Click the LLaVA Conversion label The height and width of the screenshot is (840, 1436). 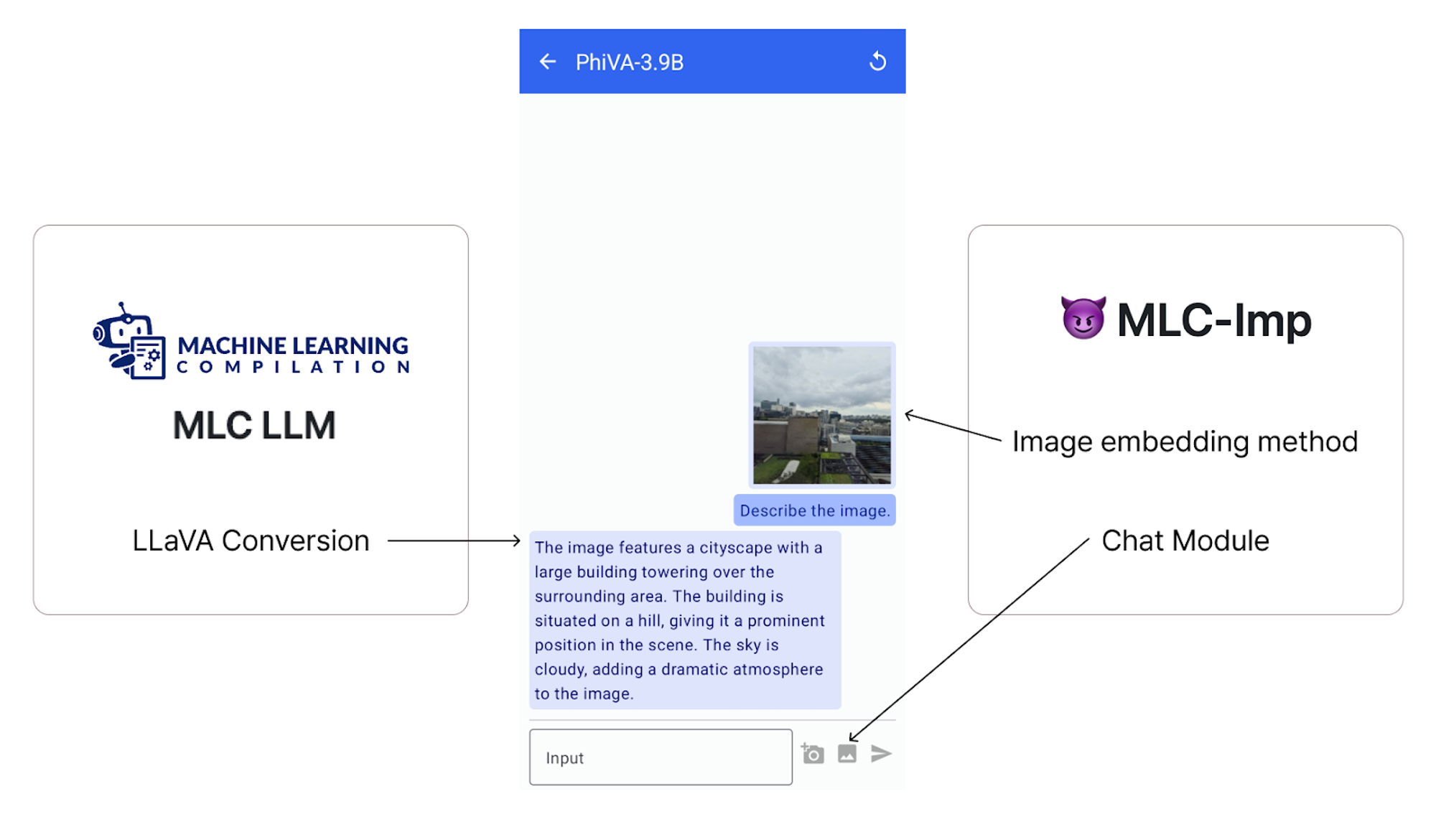point(251,541)
